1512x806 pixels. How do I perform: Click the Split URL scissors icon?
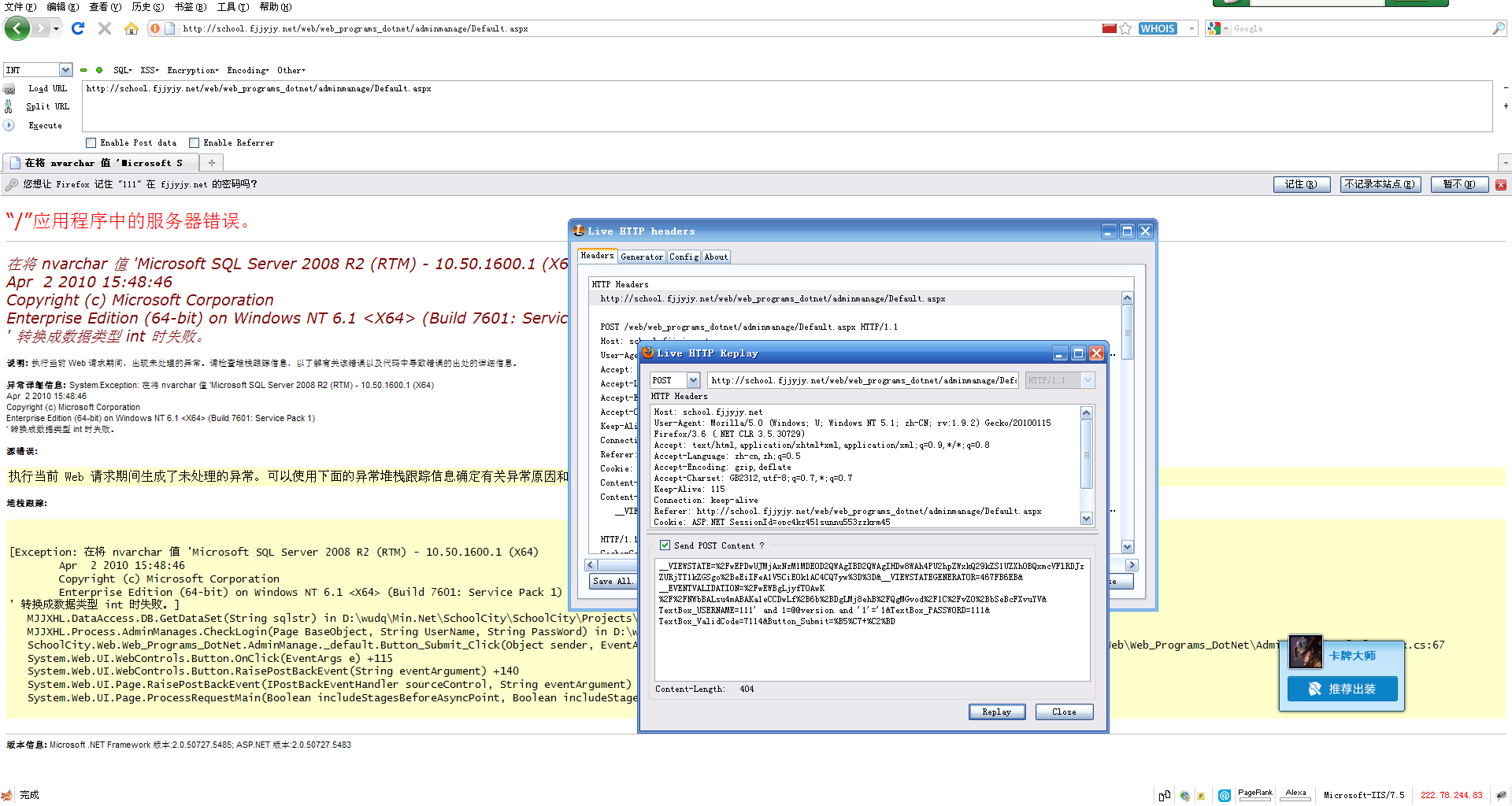(9, 106)
